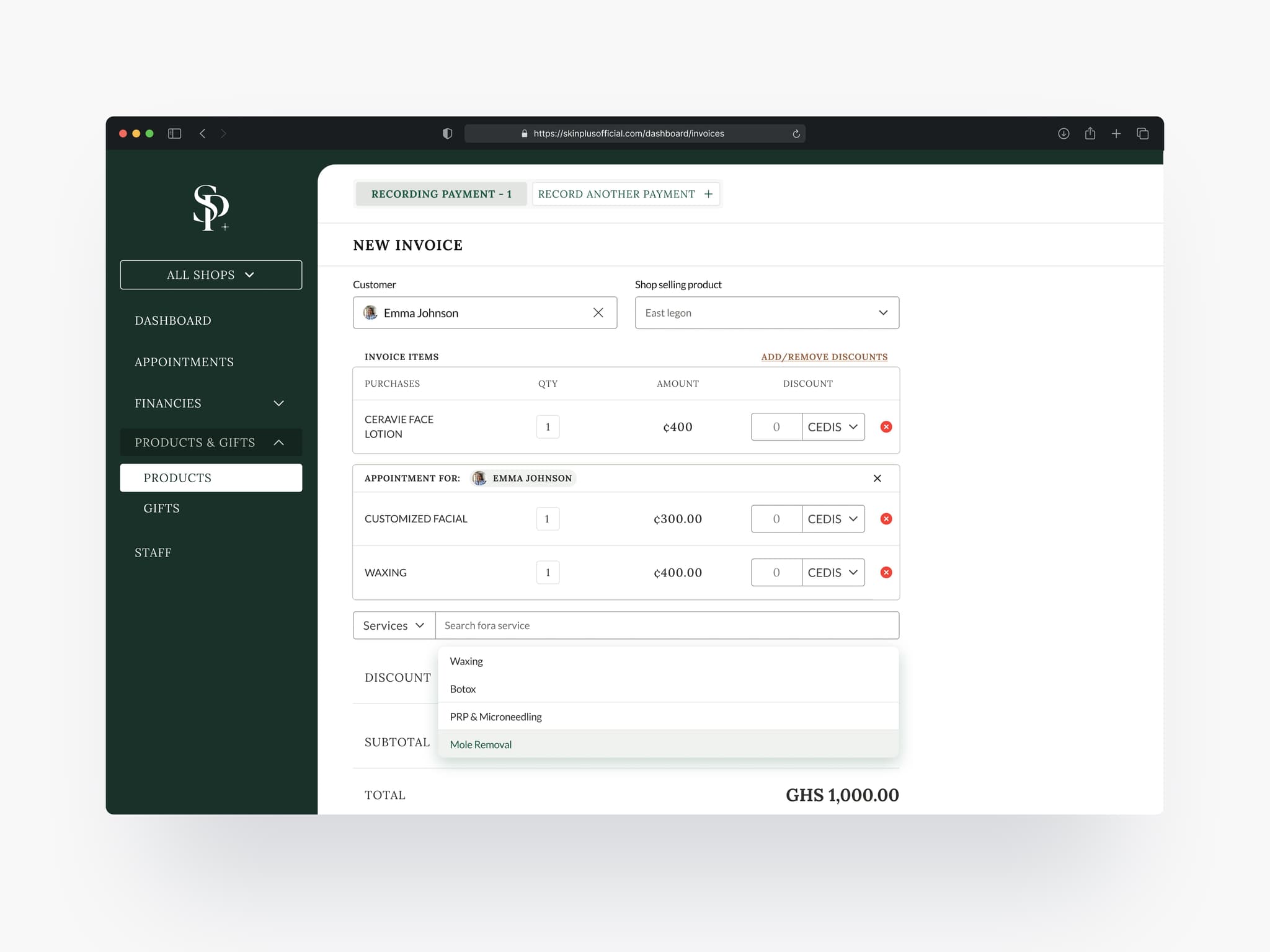Click the Add/Remove Discounts link
The width and height of the screenshot is (1270, 952).
(x=824, y=357)
